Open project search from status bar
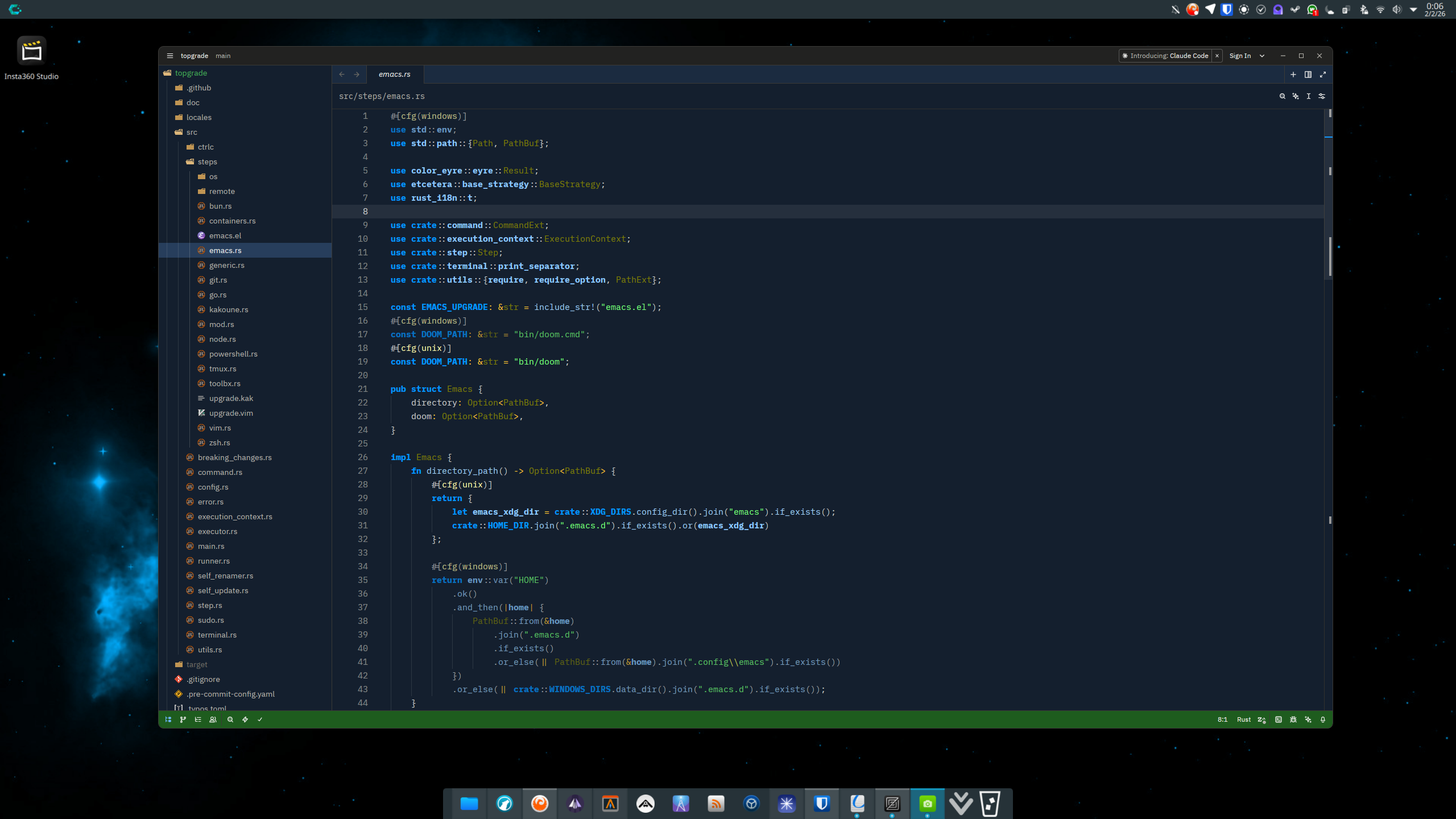Image resolution: width=1456 pixels, height=819 pixels. click(230, 719)
